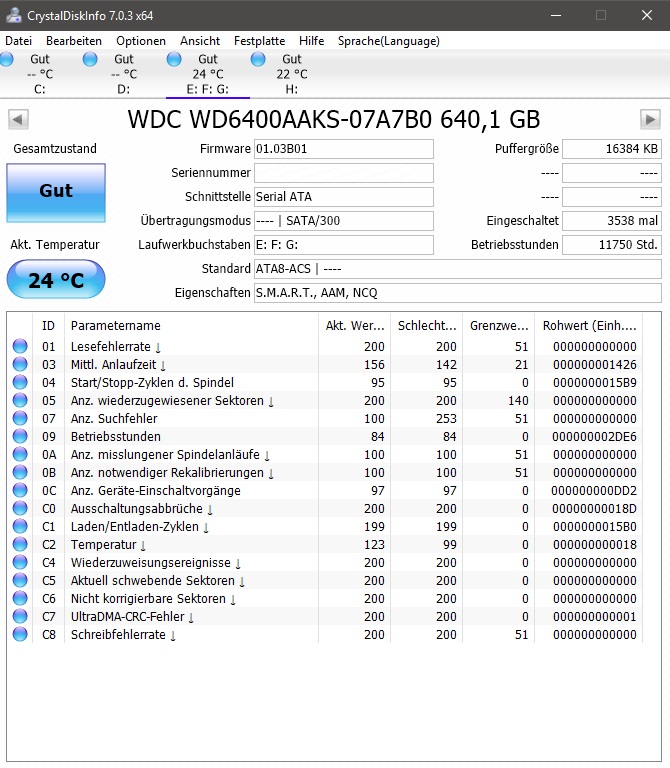Screen dimensions: 670x768
Task: Click the Akt. Wer... column header
Action: (355, 326)
